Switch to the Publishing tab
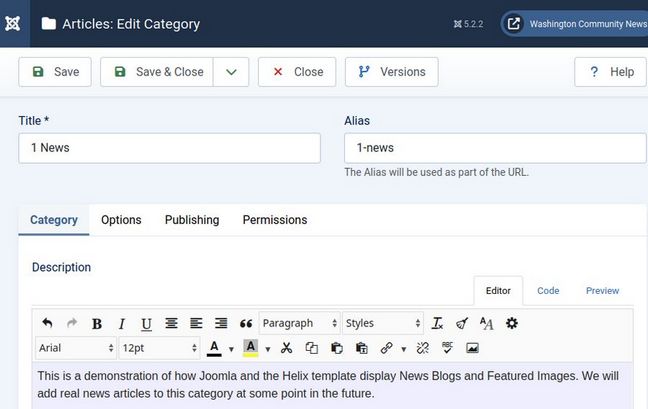This screenshot has width=648, height=409. [x=192, y=220]
